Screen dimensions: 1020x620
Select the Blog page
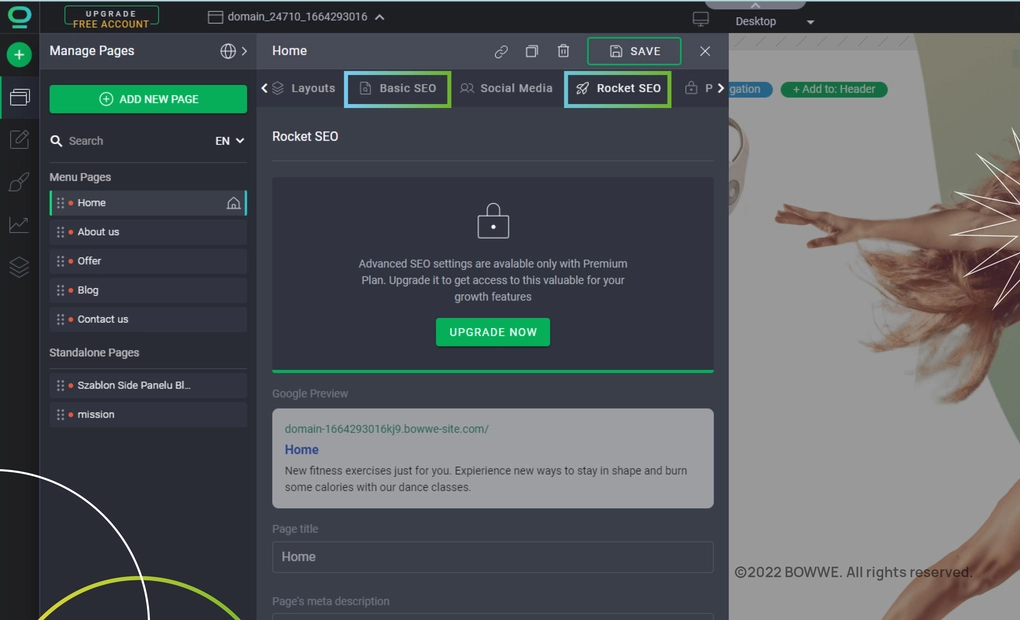click(148, 290)
